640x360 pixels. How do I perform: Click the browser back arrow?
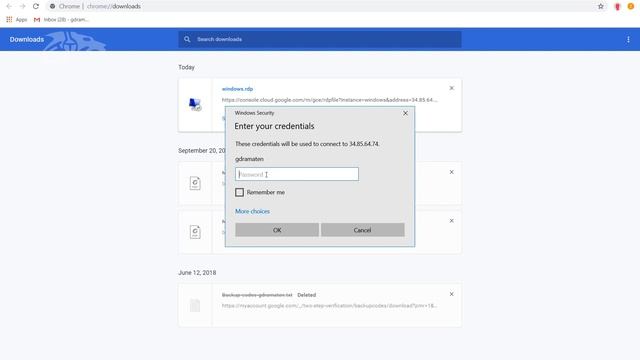(x=9, y=7)
